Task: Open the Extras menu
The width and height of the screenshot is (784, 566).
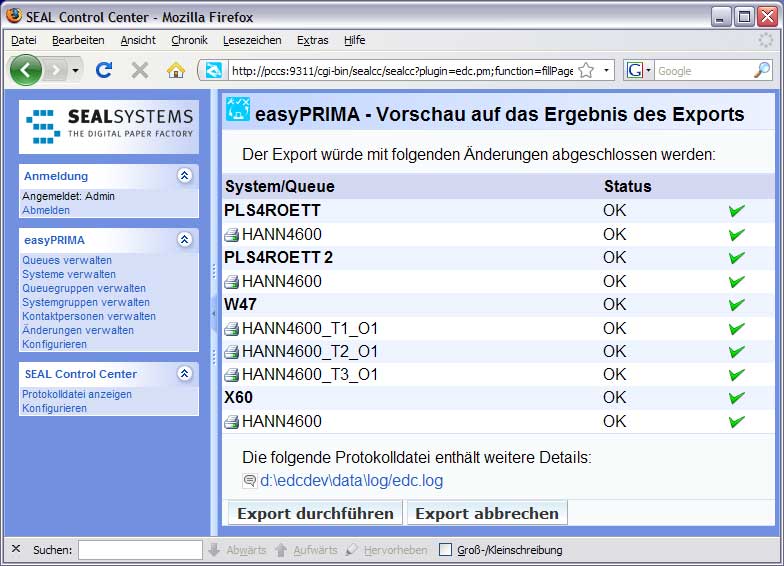Action: tap(312, 40)
